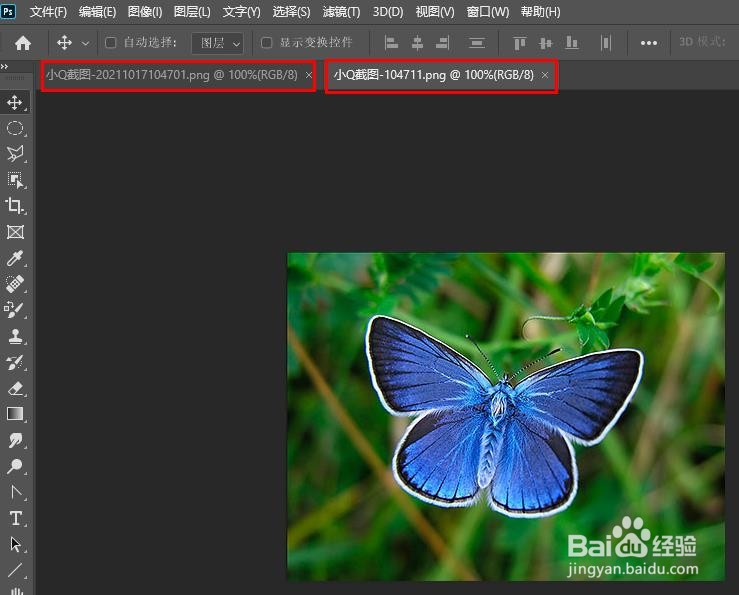Open the 文字(Y) menu
Image resolution: width=739 pixels, height=595 pixels.
(x=241, y=11)
